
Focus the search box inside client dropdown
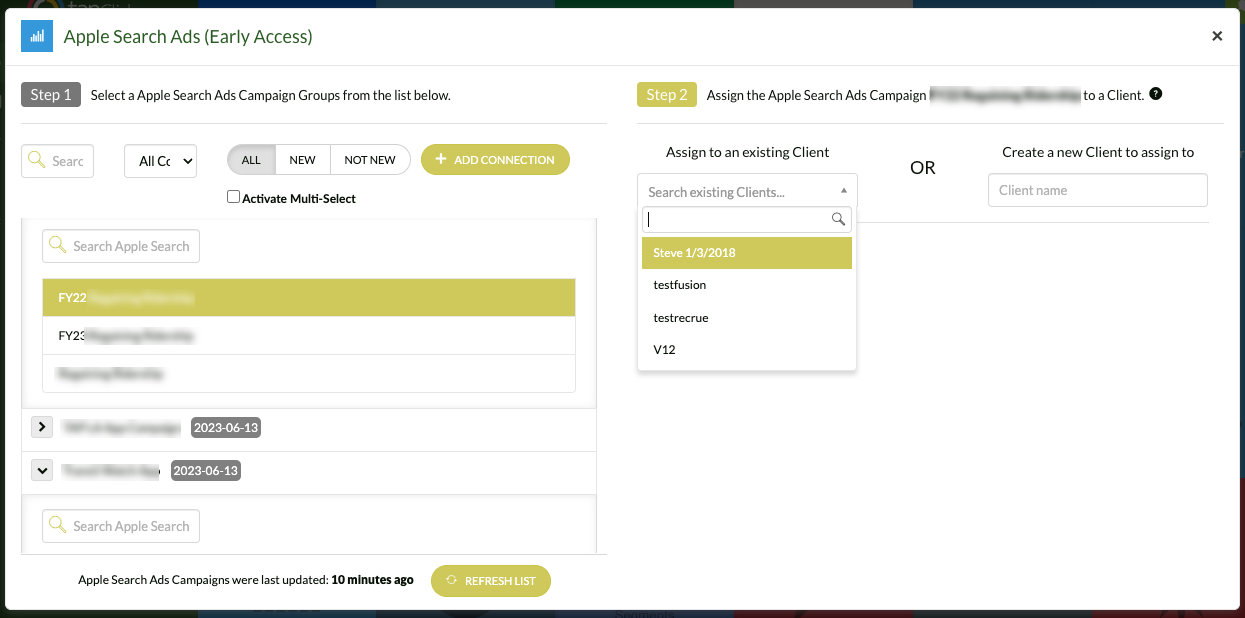747,219
